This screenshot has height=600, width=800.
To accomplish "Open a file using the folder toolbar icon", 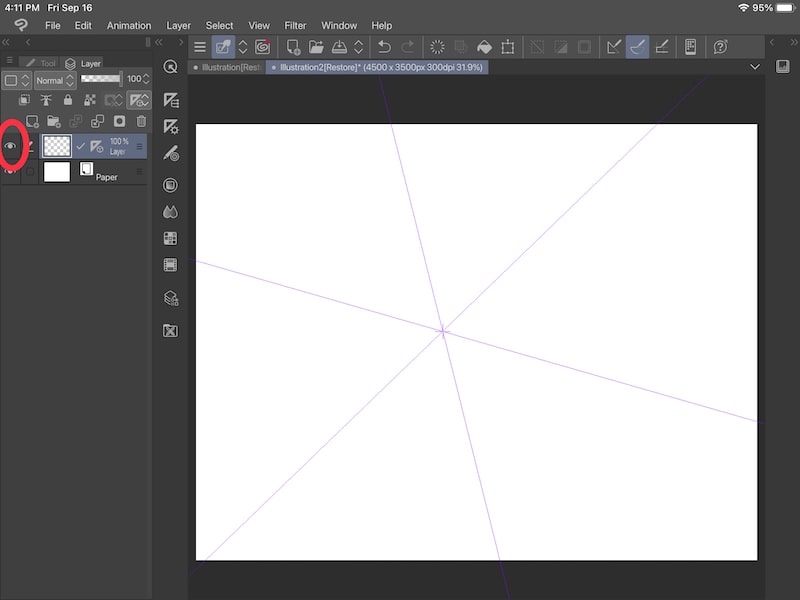I will [317, 46].
